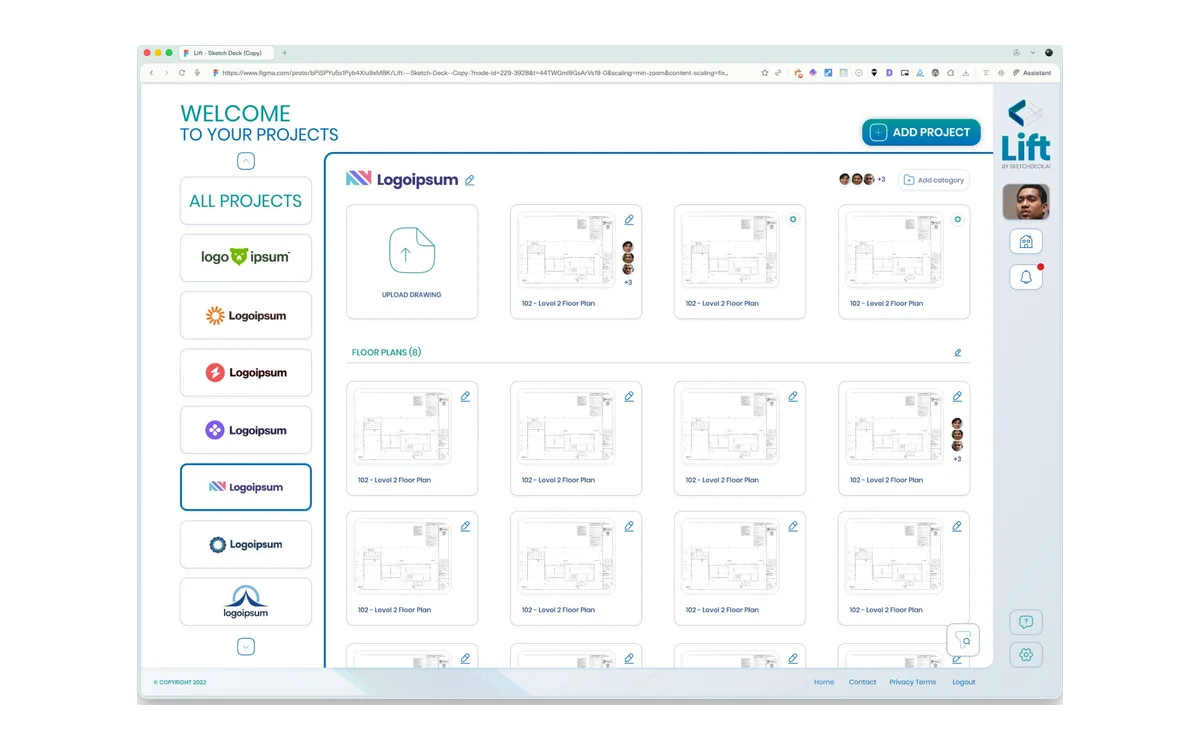Open the Privacy Terms footer link
Viewport: 1200px width, 750px height.
[x=913, y=682]
